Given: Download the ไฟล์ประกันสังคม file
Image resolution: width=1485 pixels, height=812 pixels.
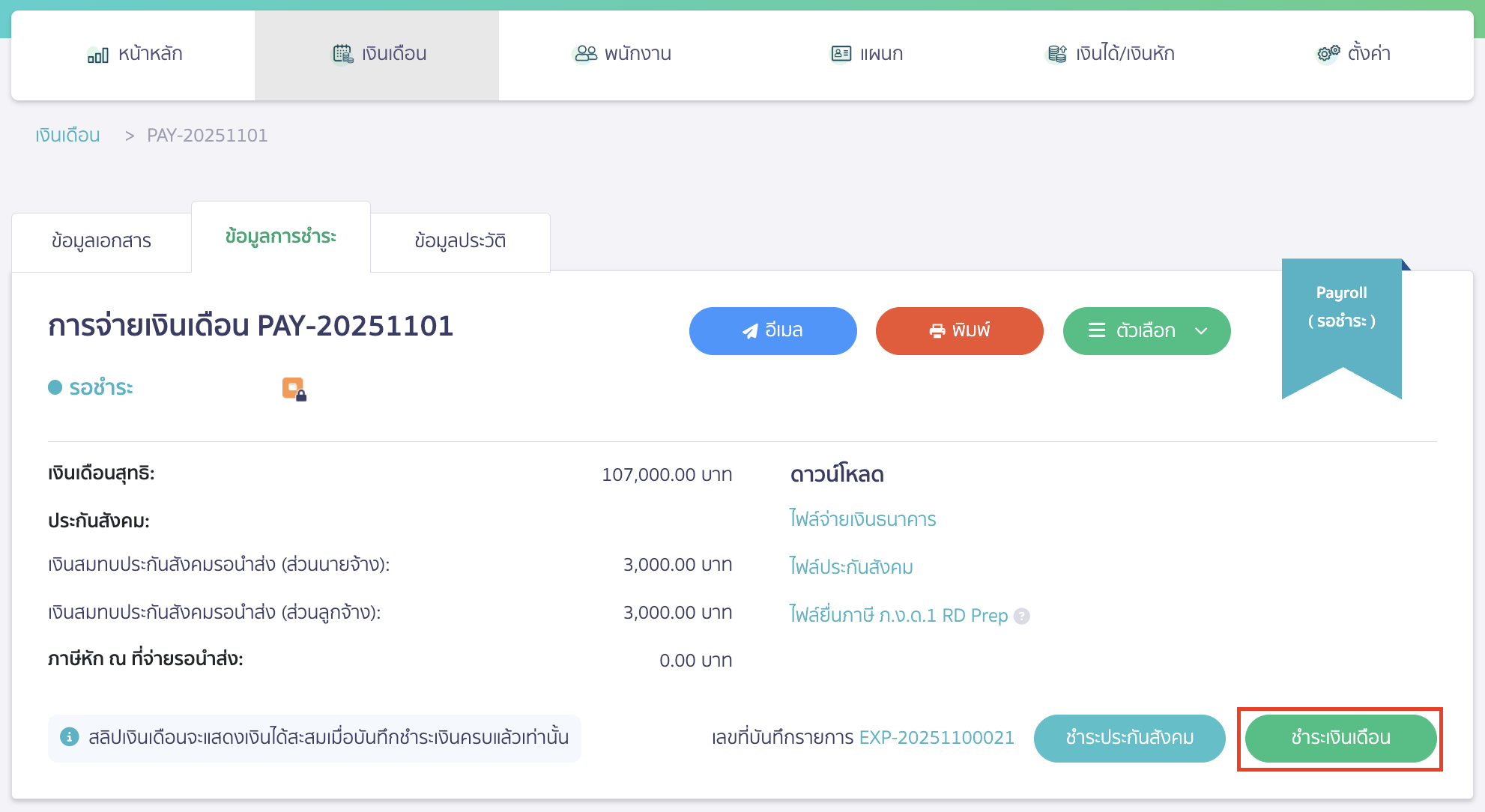Looking at the screenshot, I should (849, 567).
